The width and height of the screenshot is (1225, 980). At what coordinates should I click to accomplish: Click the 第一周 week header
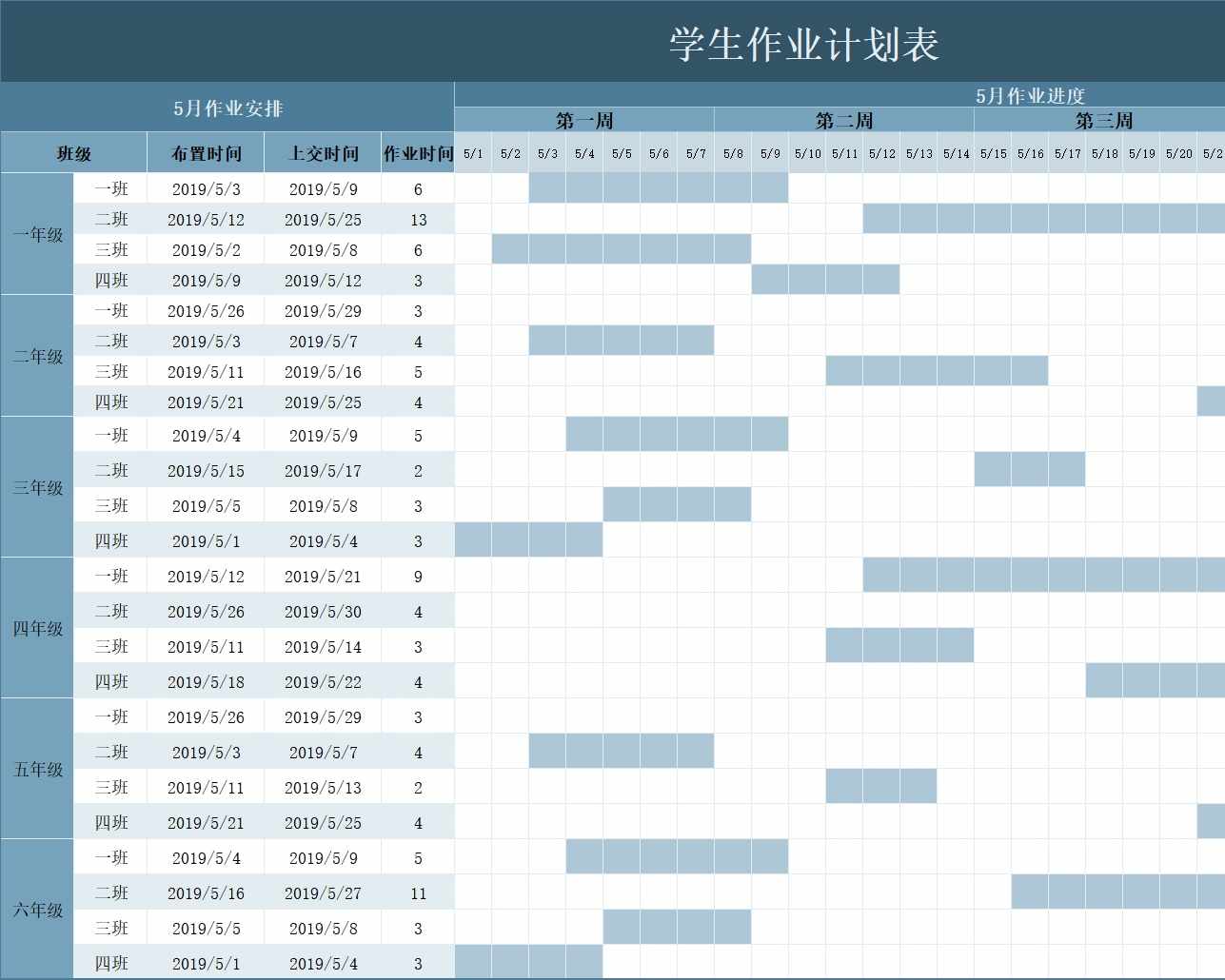583,120
